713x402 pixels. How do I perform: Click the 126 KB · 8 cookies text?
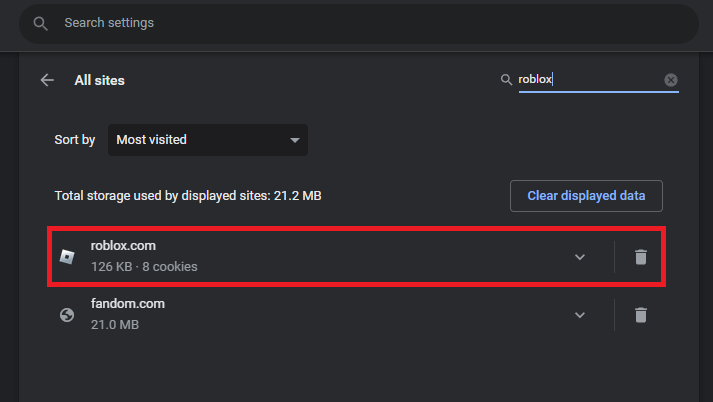(x=144, y=267)
